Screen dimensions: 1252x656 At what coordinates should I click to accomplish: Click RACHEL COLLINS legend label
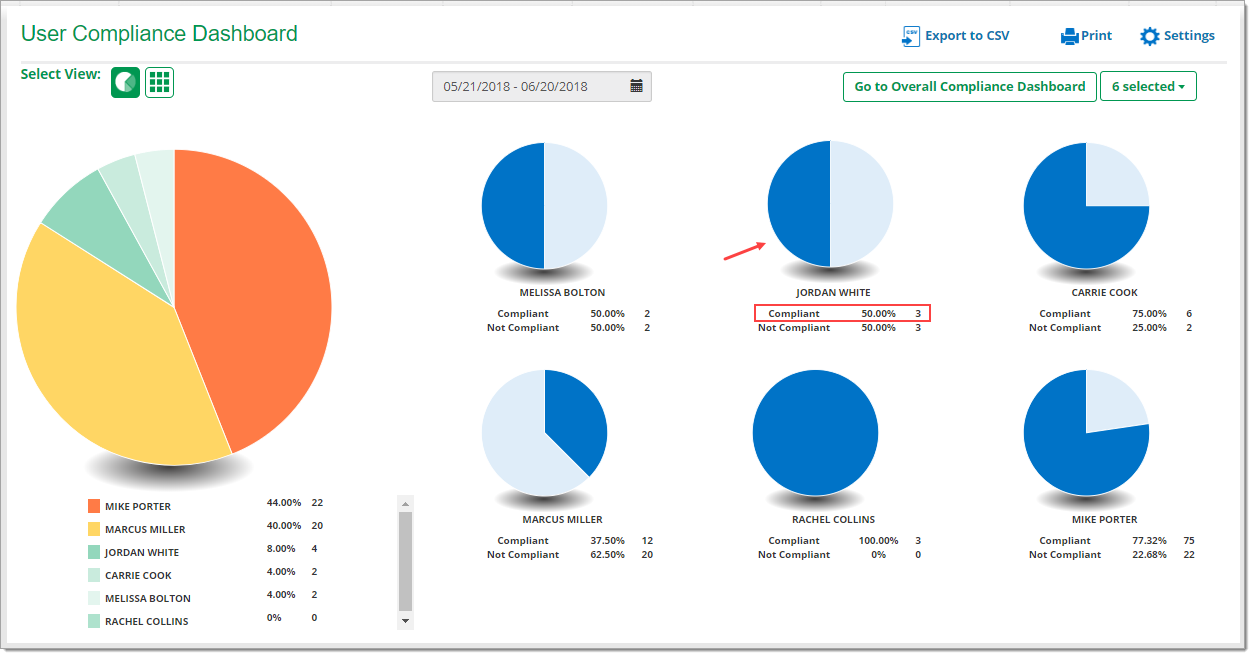(147, 622)
